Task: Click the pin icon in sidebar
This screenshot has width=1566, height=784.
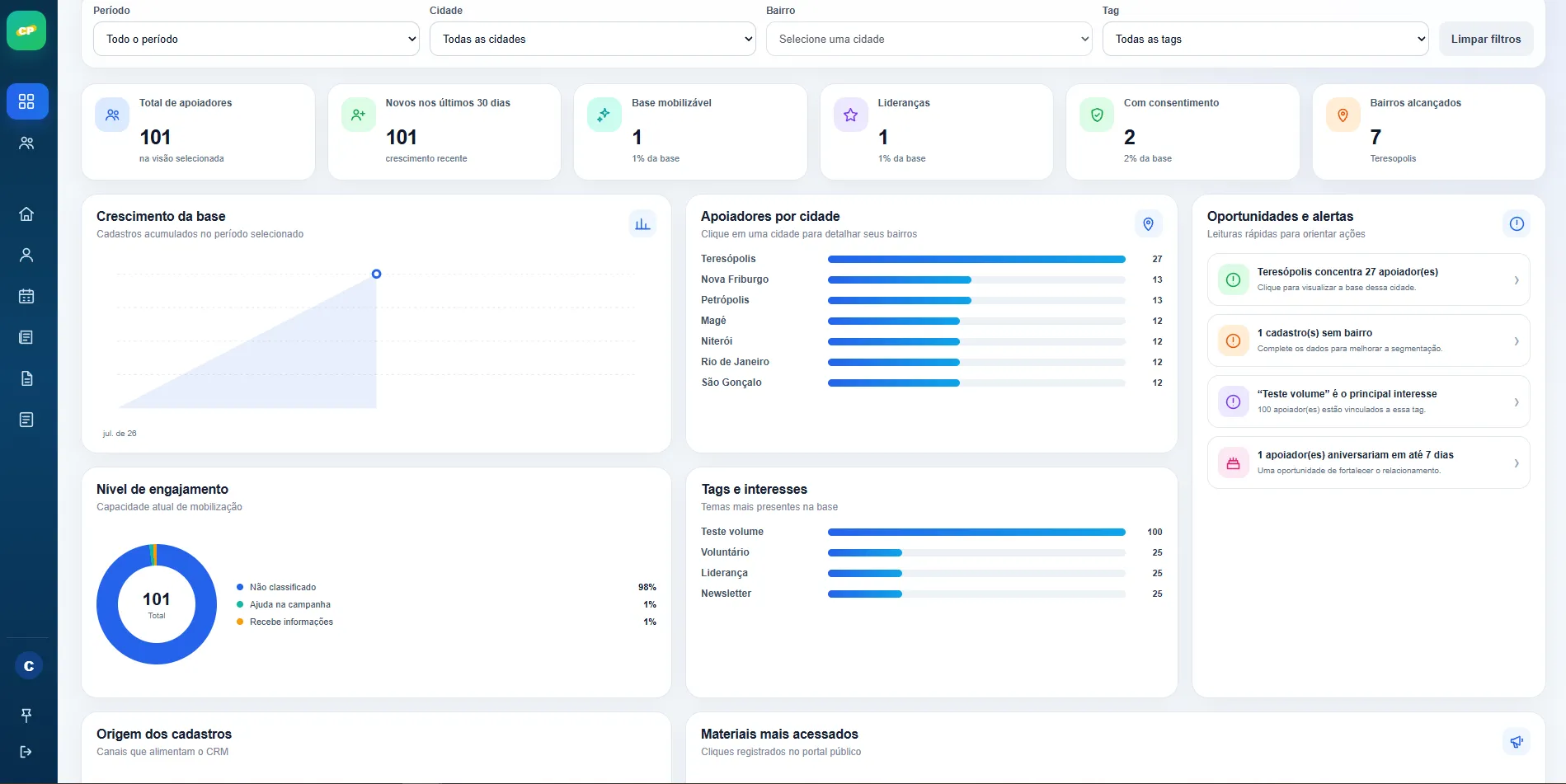Action: click(27, 715)
